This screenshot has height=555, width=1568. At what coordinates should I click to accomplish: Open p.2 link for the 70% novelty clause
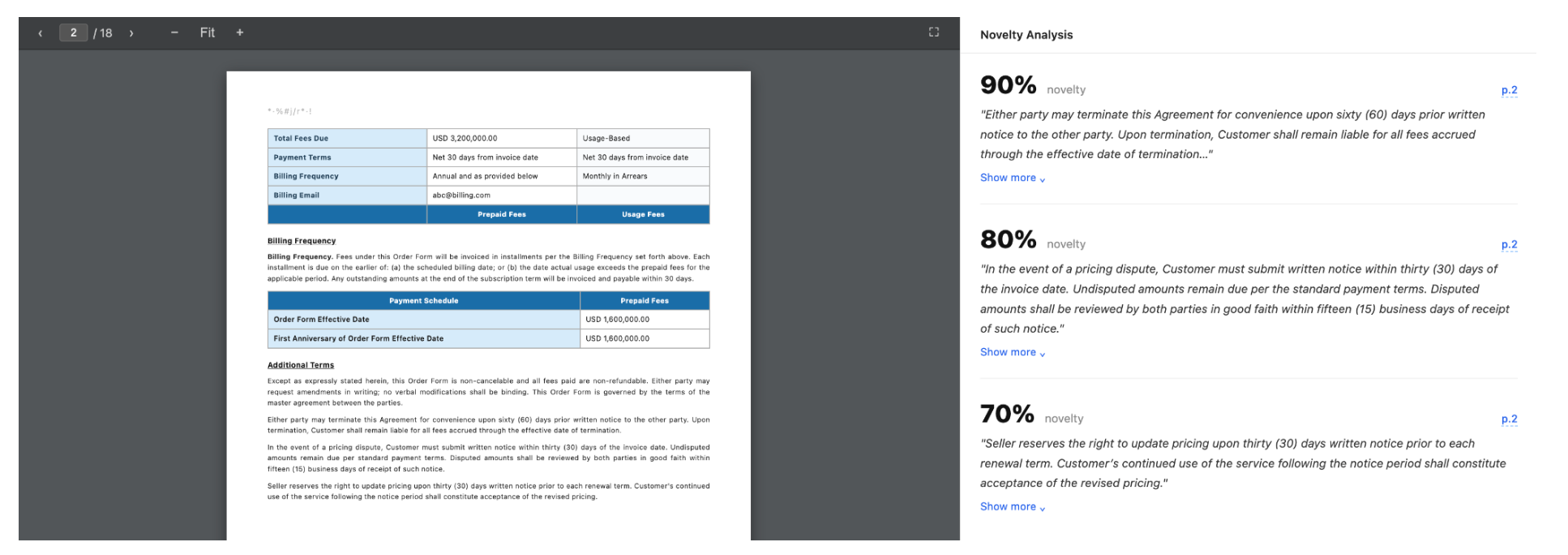[x=1509, y=419]
